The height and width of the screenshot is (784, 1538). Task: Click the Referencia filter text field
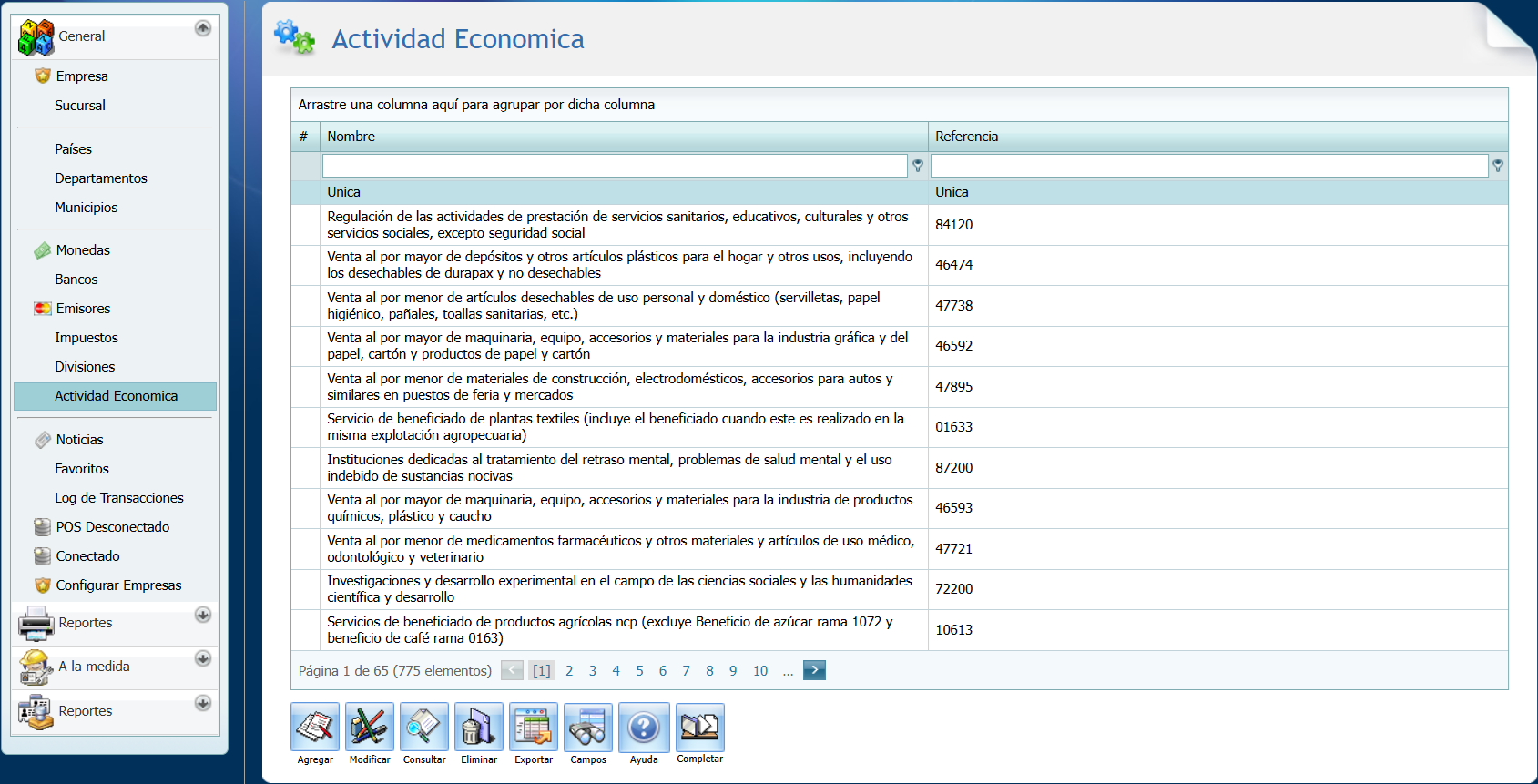tap(1209, 166)
